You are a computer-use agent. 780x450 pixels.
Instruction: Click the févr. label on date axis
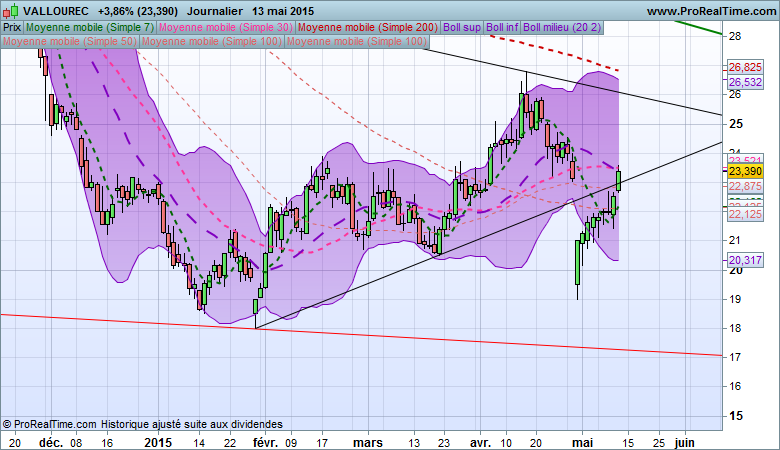click(x=265, y=443)
